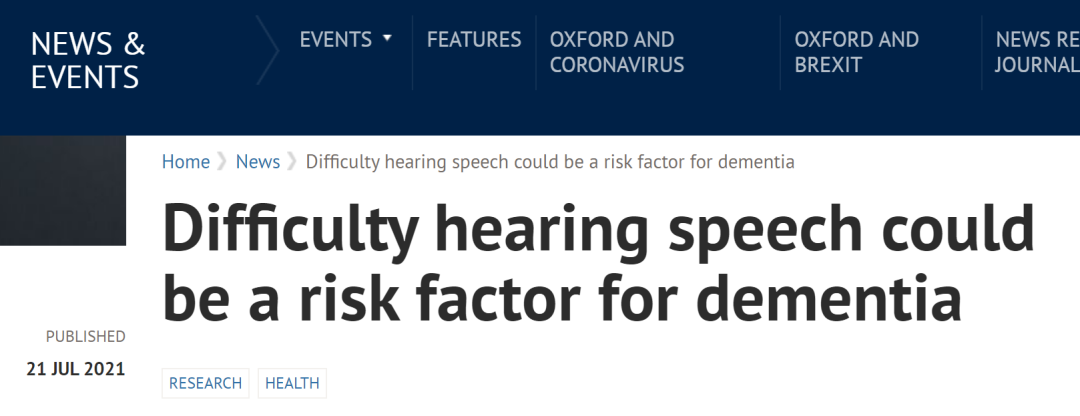Open Oxford and Coronavirus page

click(x=616, y=52)
